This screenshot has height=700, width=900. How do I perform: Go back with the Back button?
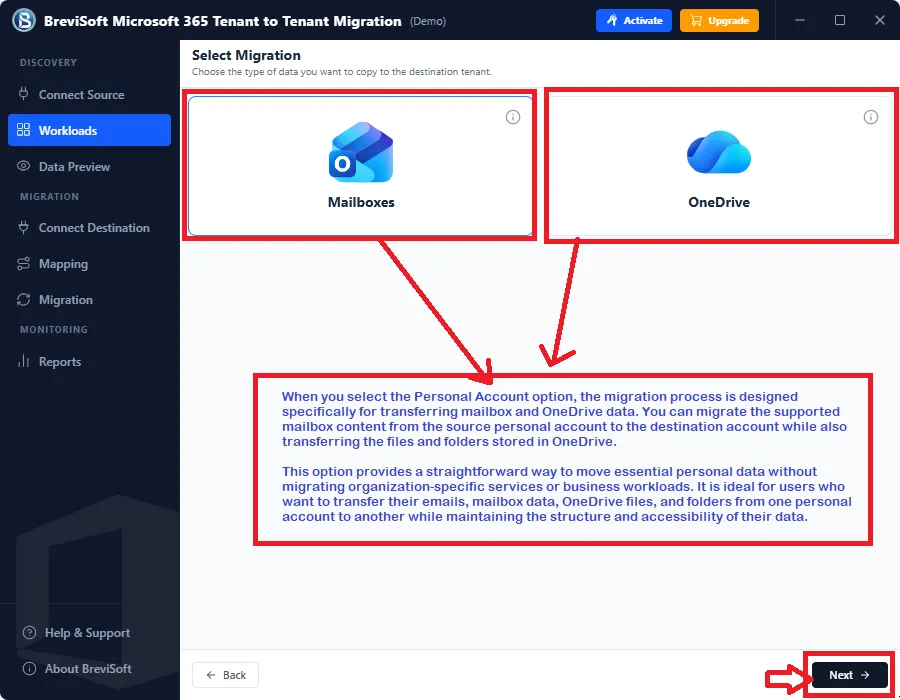click(226, 675)
